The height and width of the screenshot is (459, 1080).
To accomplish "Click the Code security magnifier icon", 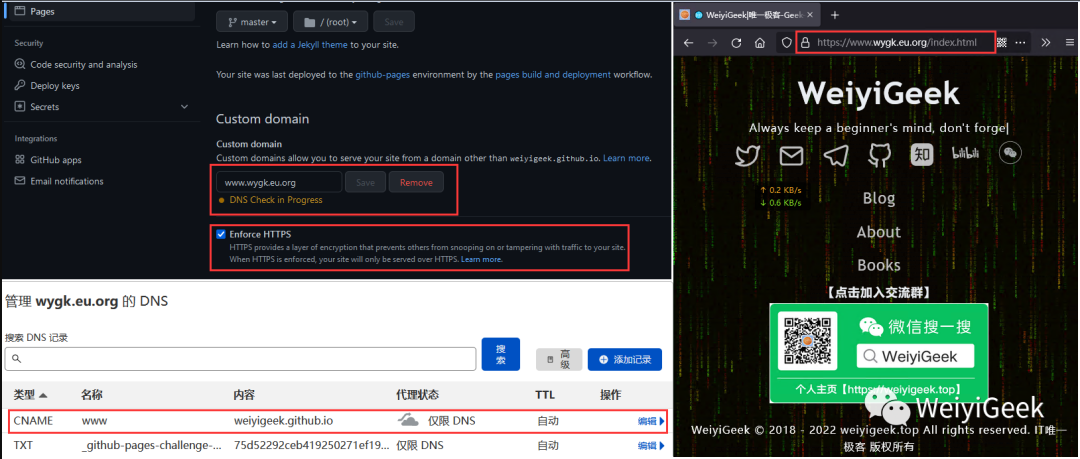I will [19, 65].
